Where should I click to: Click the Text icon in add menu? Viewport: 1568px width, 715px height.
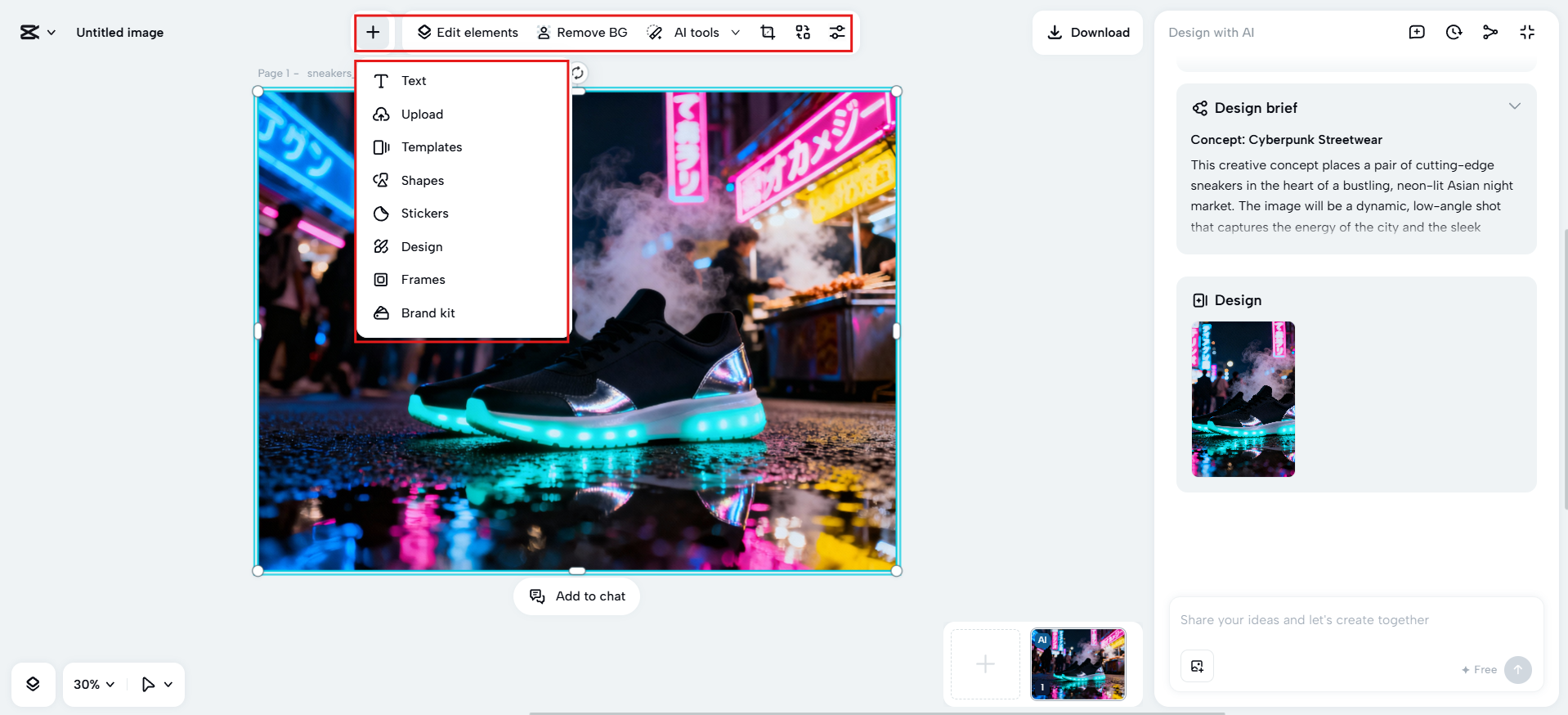(x=381, y=81)
